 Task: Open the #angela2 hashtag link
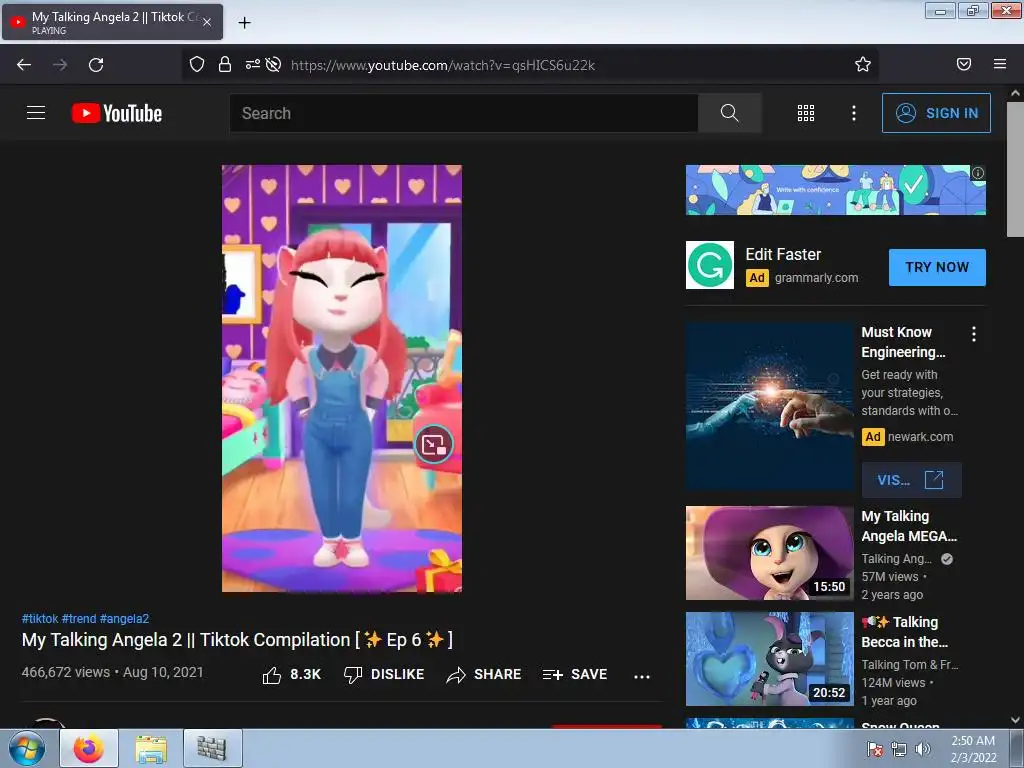pyautogui.click(x=124, y=618)
